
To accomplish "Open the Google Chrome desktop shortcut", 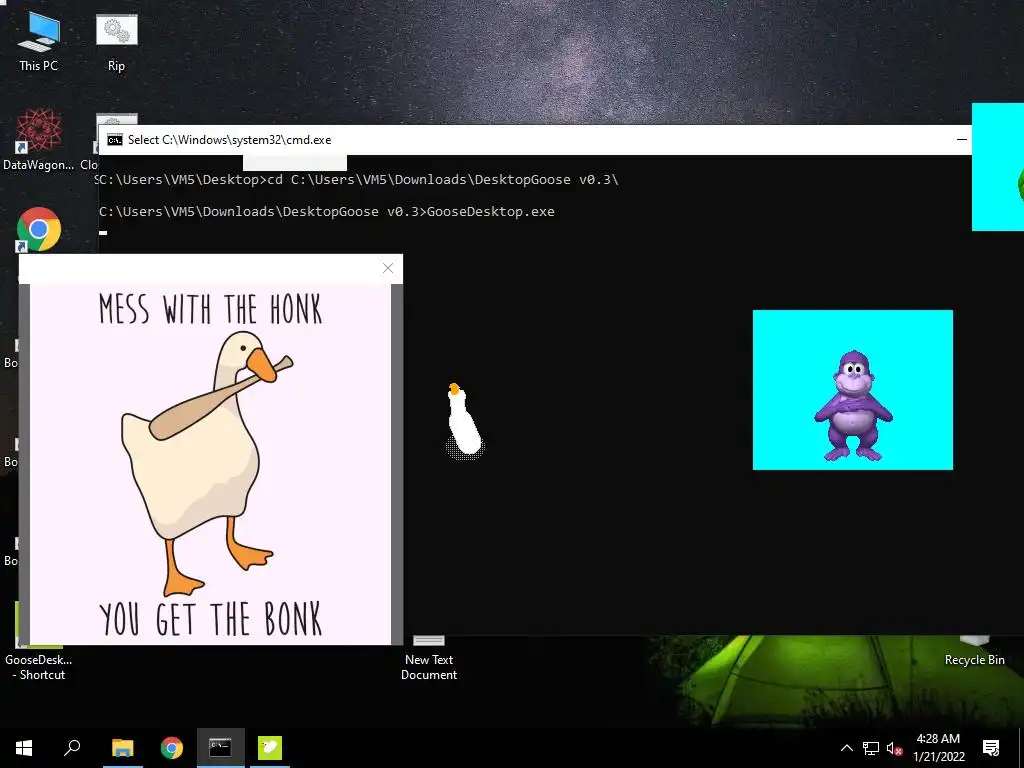I will point(39,229).
